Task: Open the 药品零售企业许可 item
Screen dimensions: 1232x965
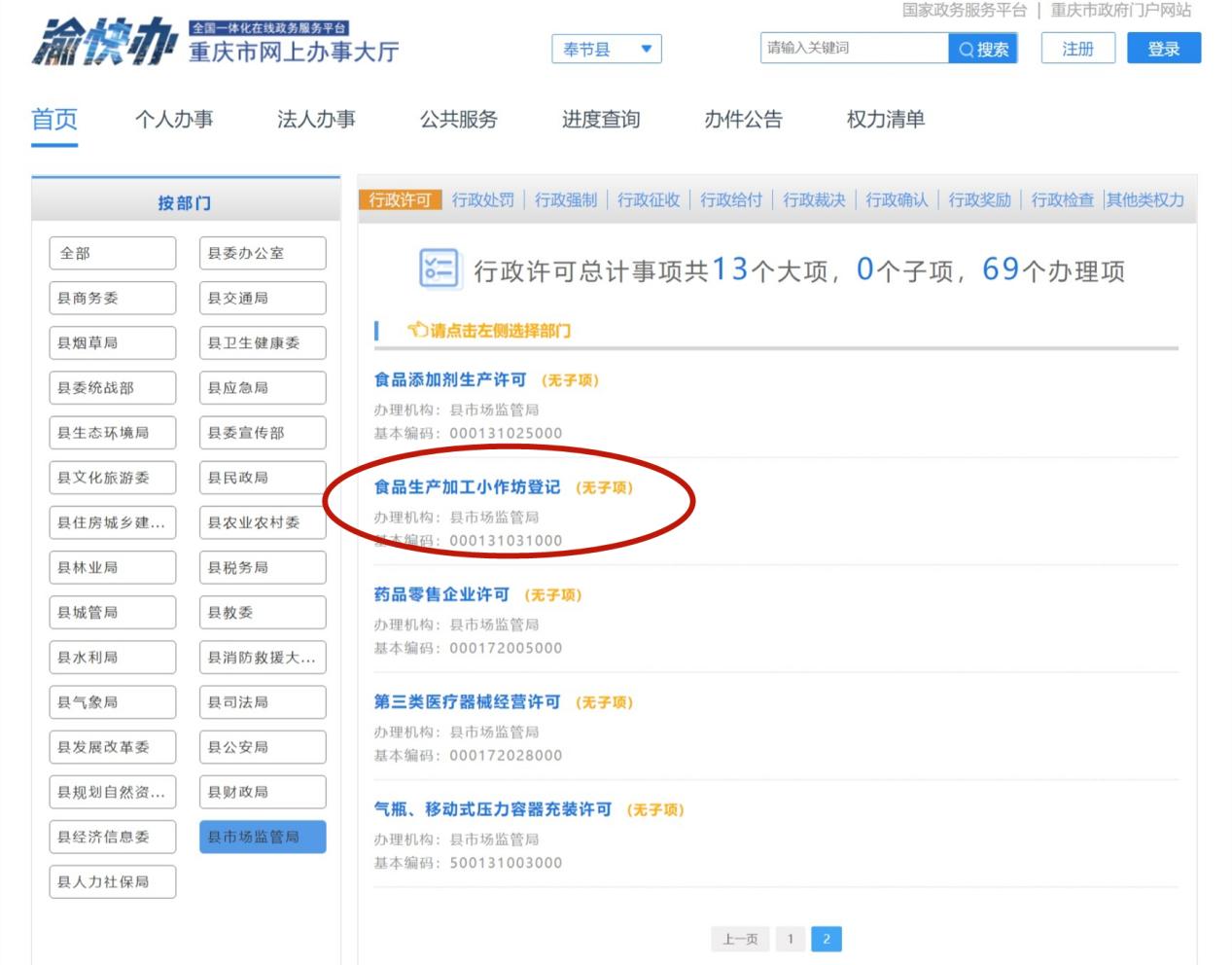Action: pyautogui.click(x=441, y=594)
